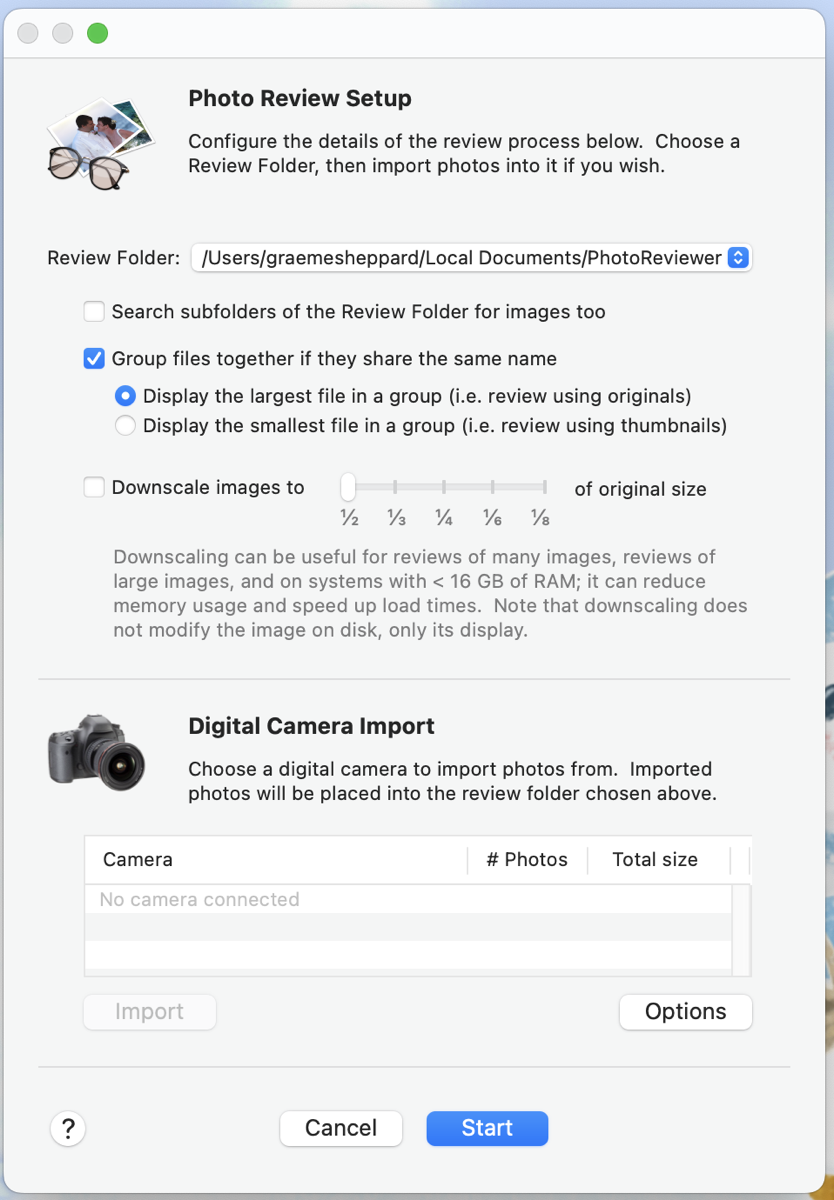Enable searching subfolders of the Review Folder
Viewport: 834px width, 1200px height.
[94, 312]
